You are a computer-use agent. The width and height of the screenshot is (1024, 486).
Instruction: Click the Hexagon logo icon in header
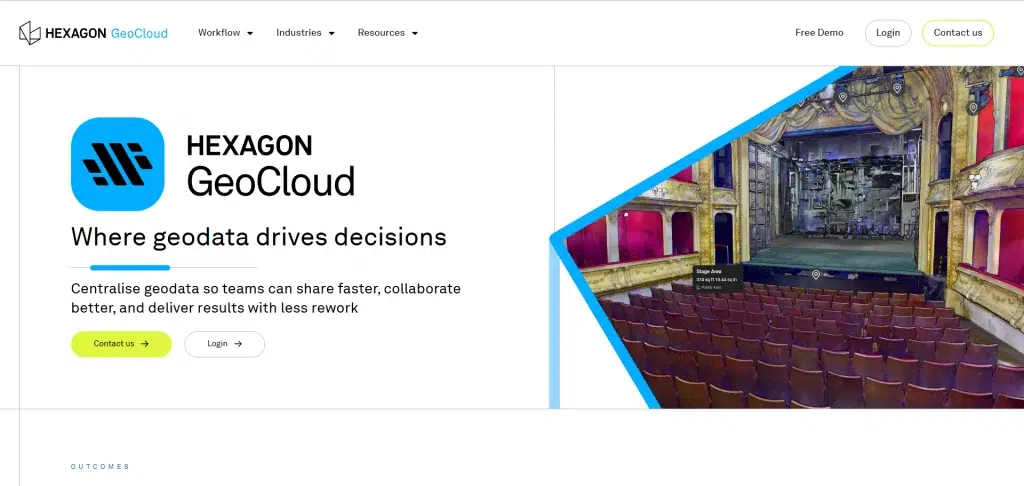(x=30, y=33)
